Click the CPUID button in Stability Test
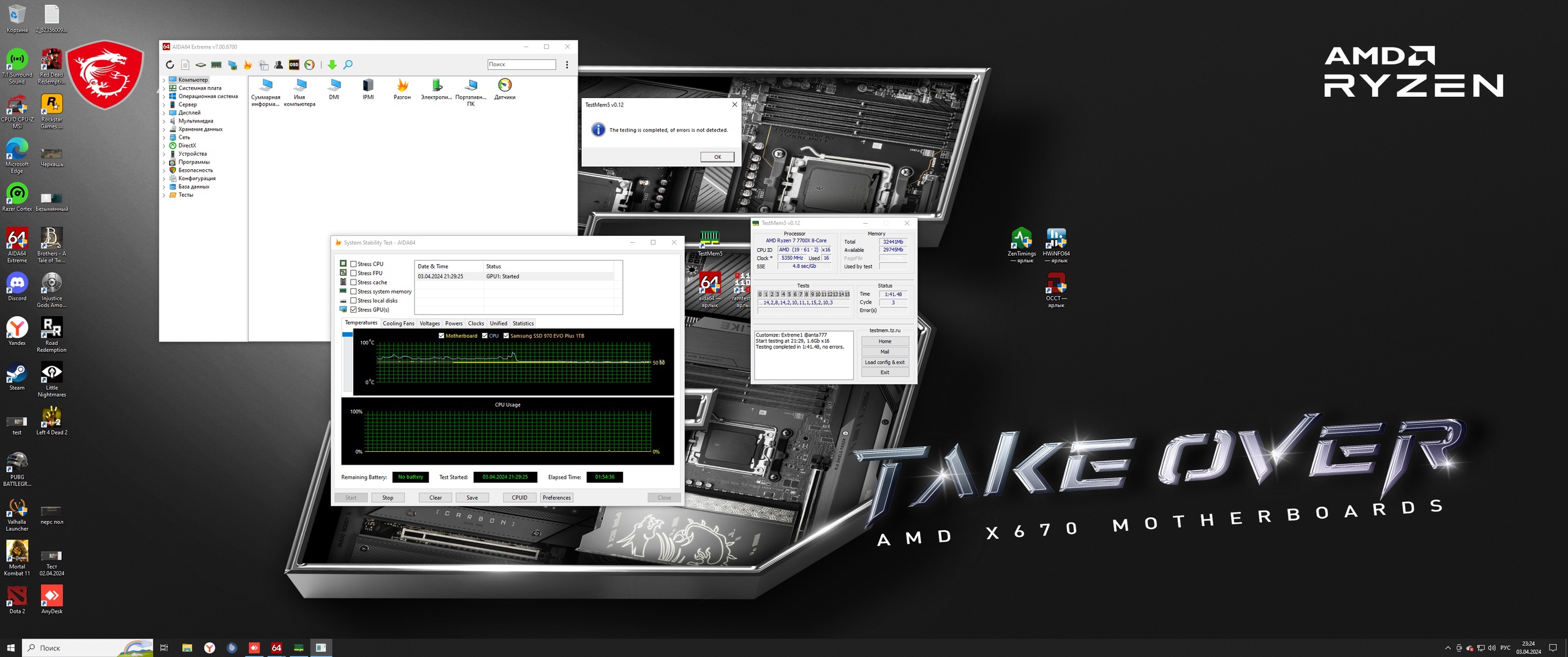Image resolution: width=1568 pixels, height=657 pixels. click(519, 498)
